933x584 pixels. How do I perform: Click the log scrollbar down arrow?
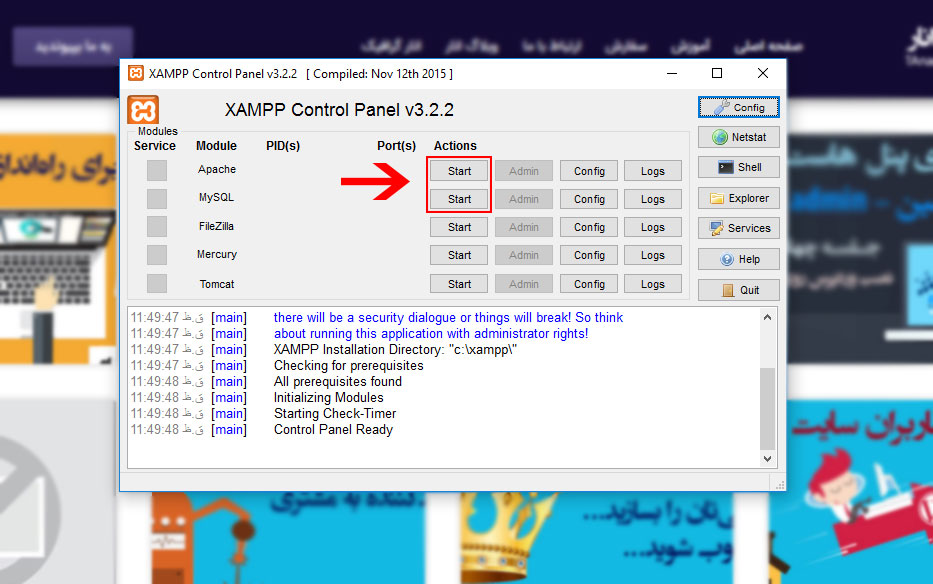click(x=768, y=458)
